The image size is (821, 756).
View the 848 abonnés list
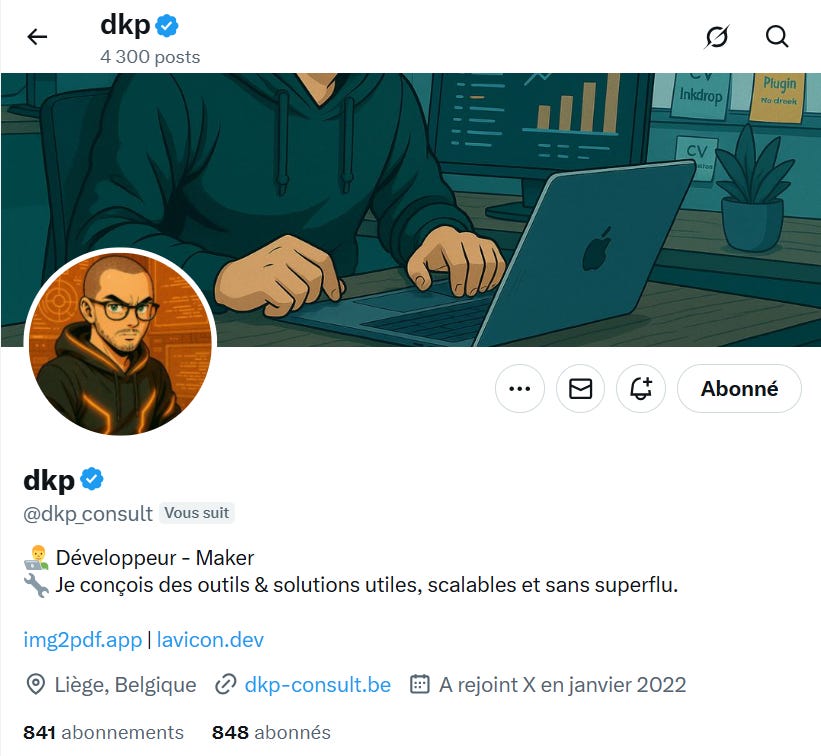271,732
